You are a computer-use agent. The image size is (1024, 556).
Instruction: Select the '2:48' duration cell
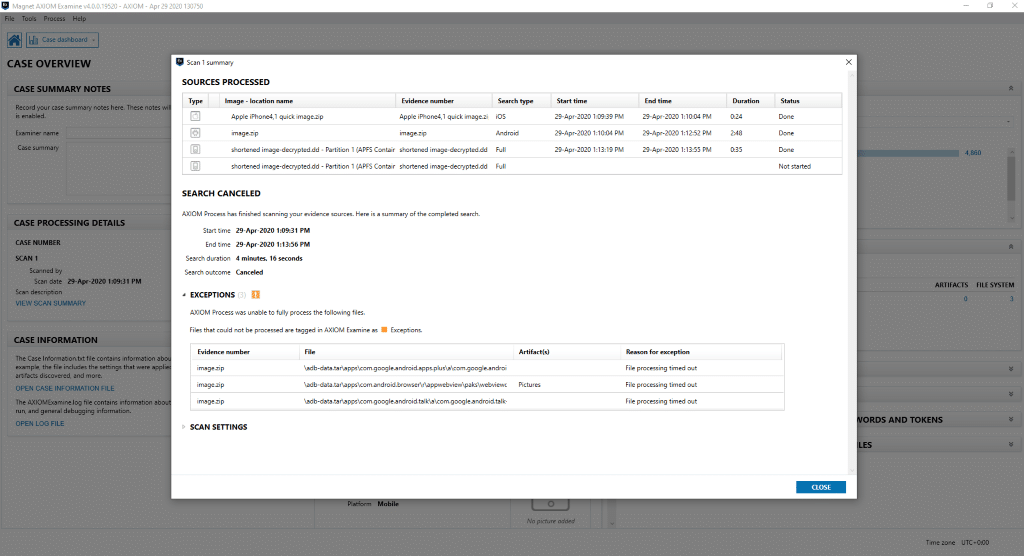[737, 133]
